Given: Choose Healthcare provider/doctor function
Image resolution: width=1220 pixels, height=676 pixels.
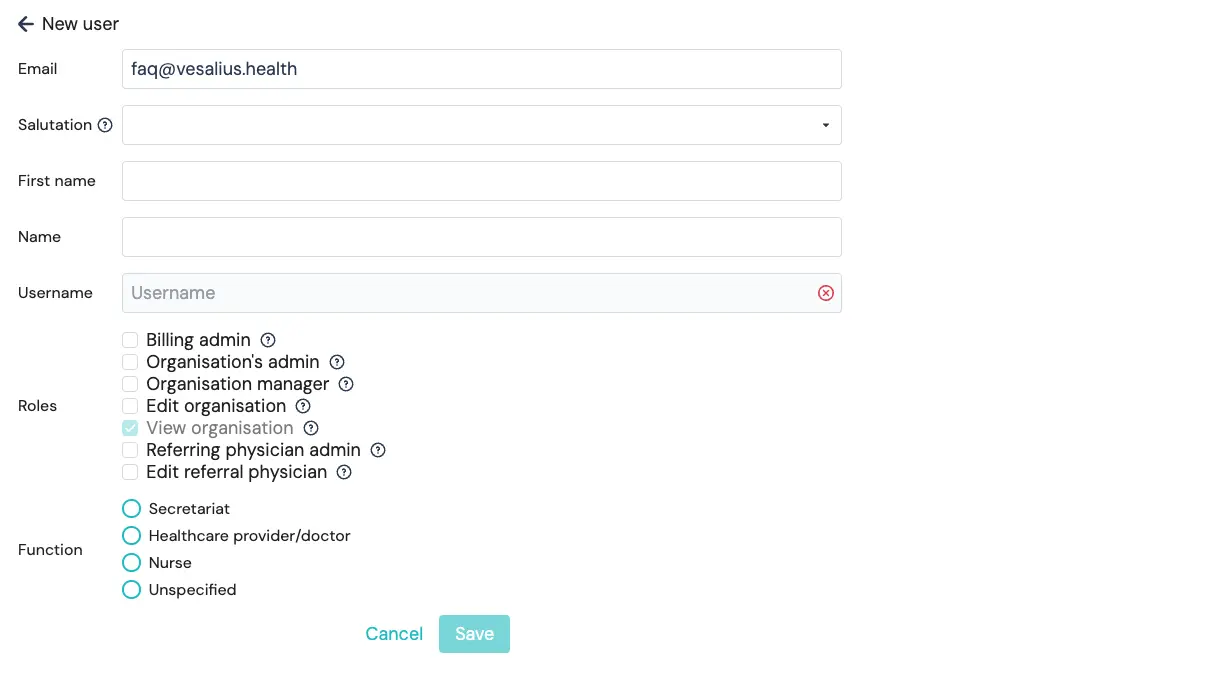Looking at the screenshot, I should point(131,536).
